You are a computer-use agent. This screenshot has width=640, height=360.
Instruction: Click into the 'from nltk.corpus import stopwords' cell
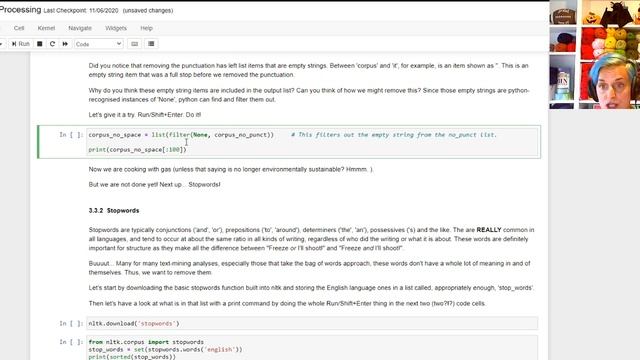pos(312,348)
